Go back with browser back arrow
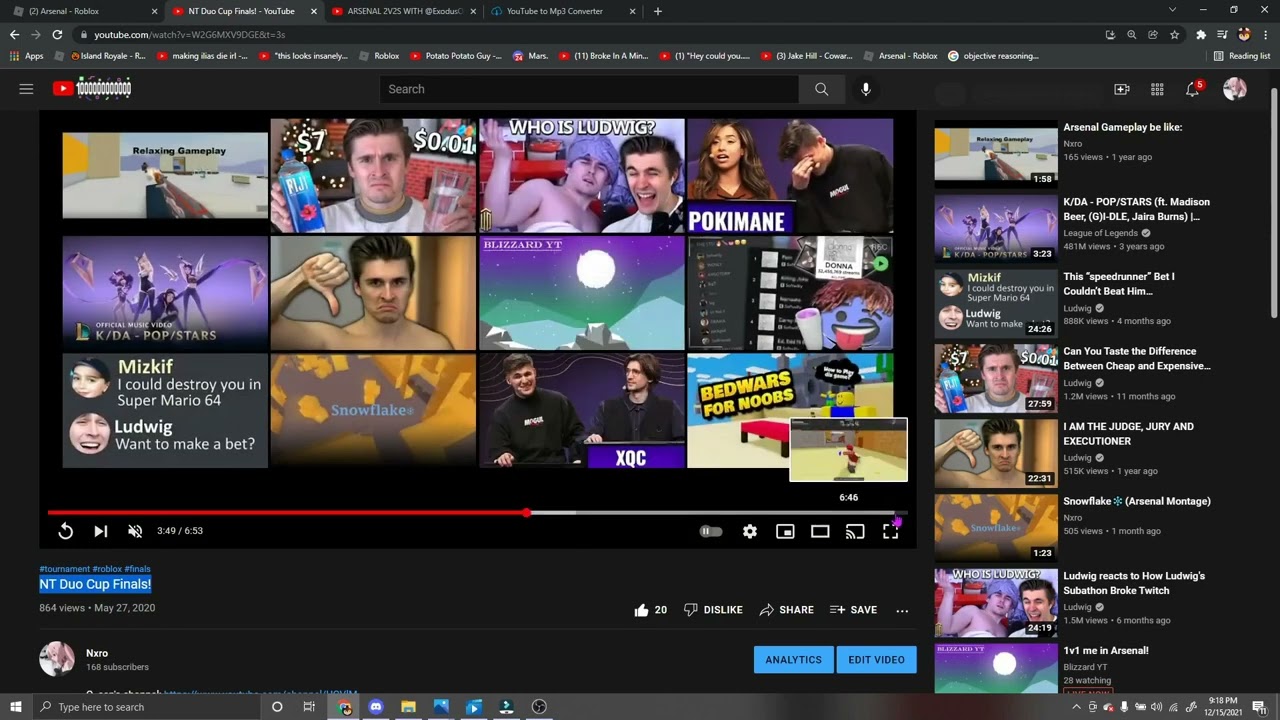This screenshot has height=720, width=1280. pos(14,34)
